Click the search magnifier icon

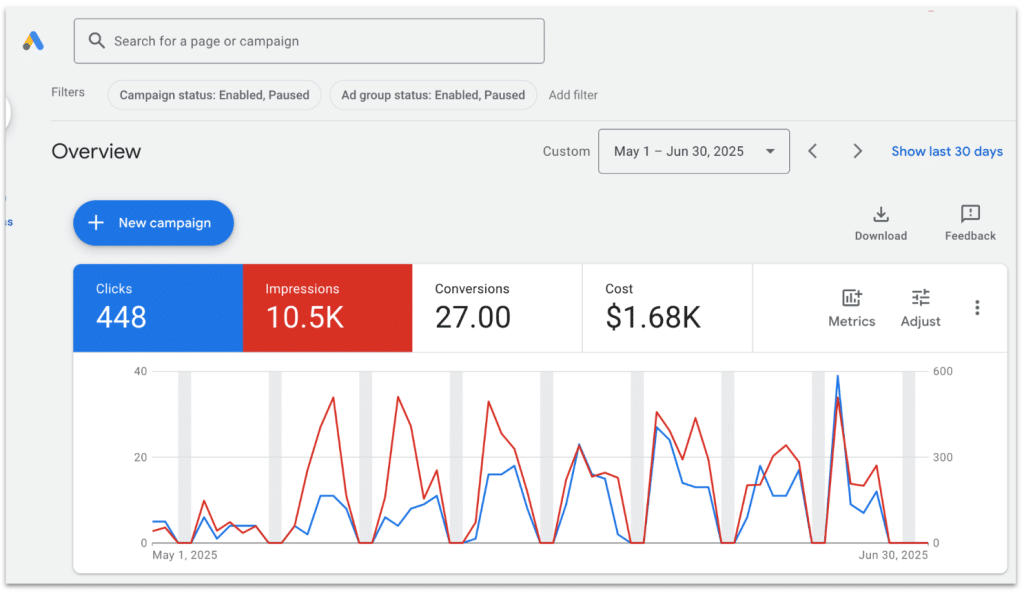97,41
